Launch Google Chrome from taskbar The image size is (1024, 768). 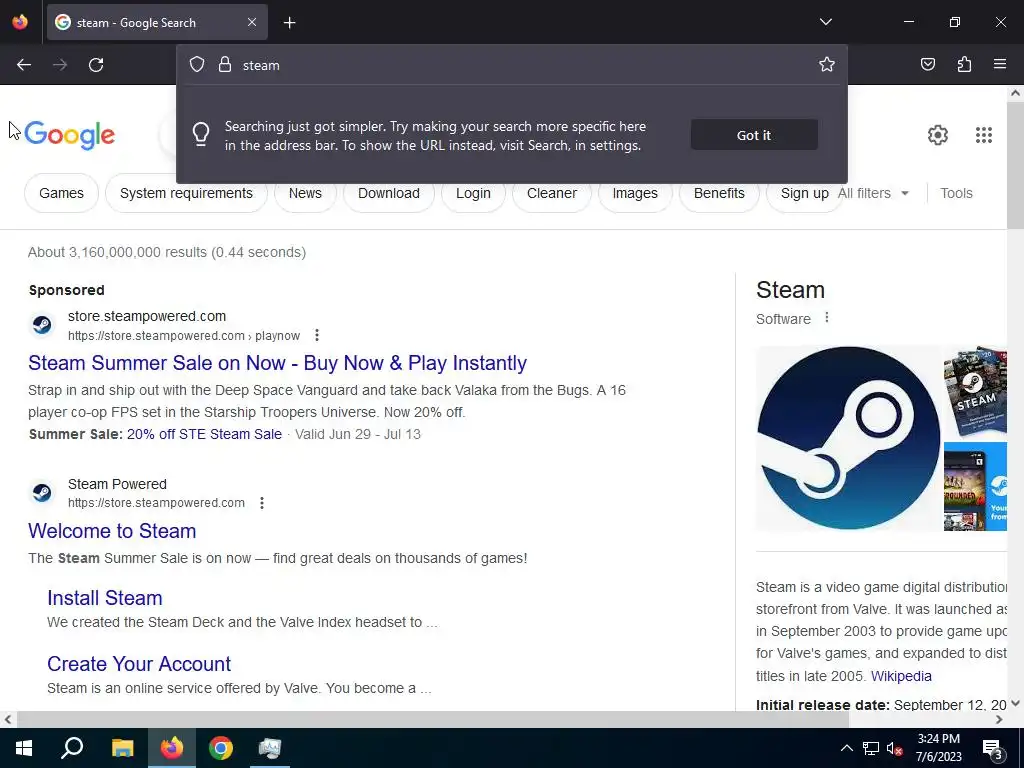[x=221, y=748]
